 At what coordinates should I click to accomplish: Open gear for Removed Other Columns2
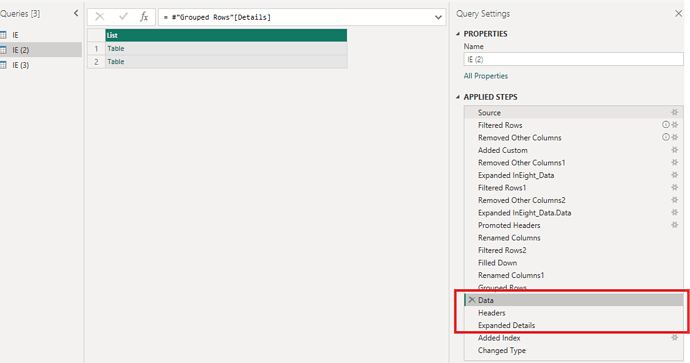point(675,200)
